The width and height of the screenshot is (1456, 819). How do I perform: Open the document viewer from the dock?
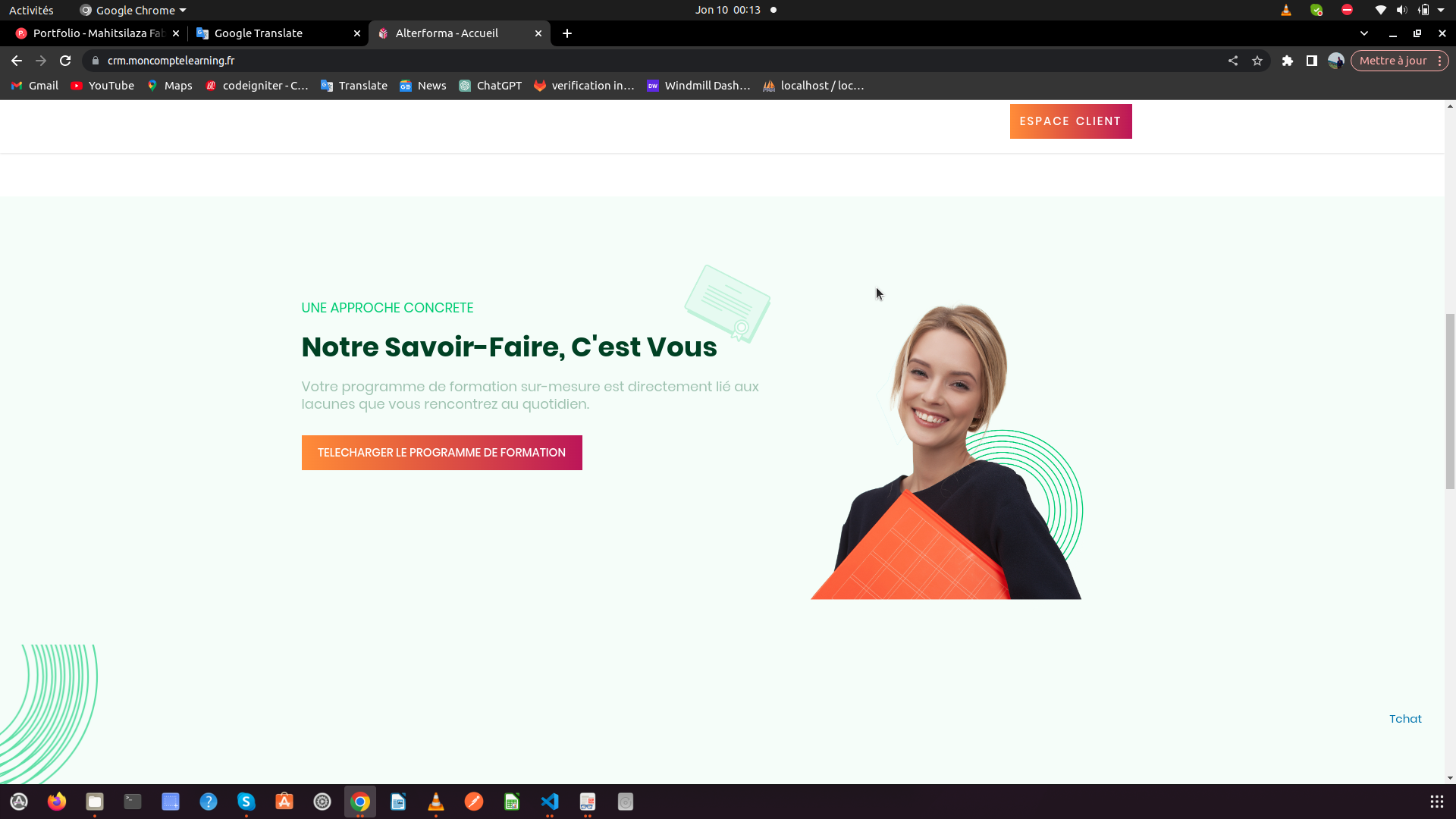click(588, 802)
